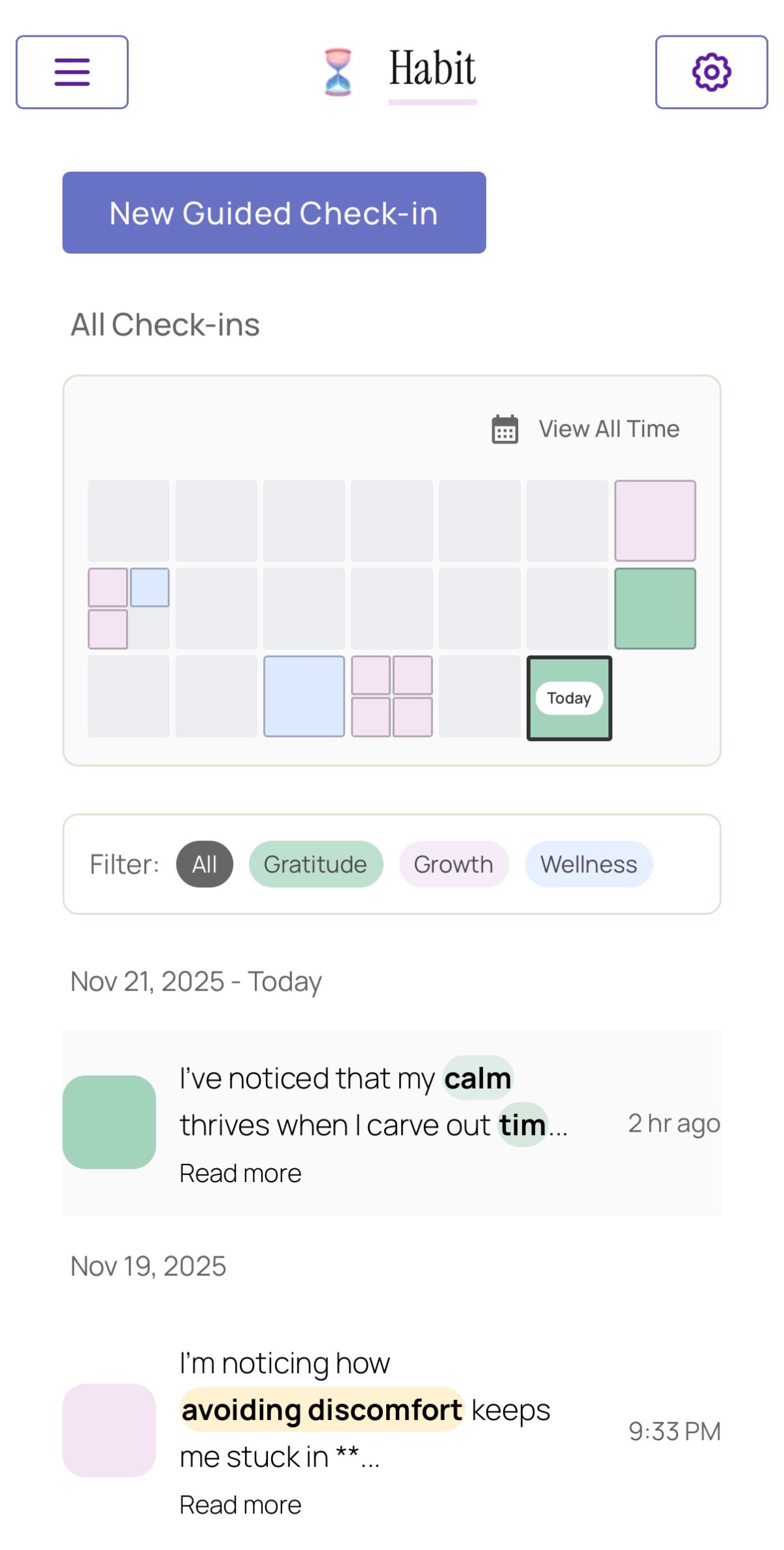The image size is (784, 1550).
Task: Click the large blue calendar day cell
Action: [x=304, y=697]
